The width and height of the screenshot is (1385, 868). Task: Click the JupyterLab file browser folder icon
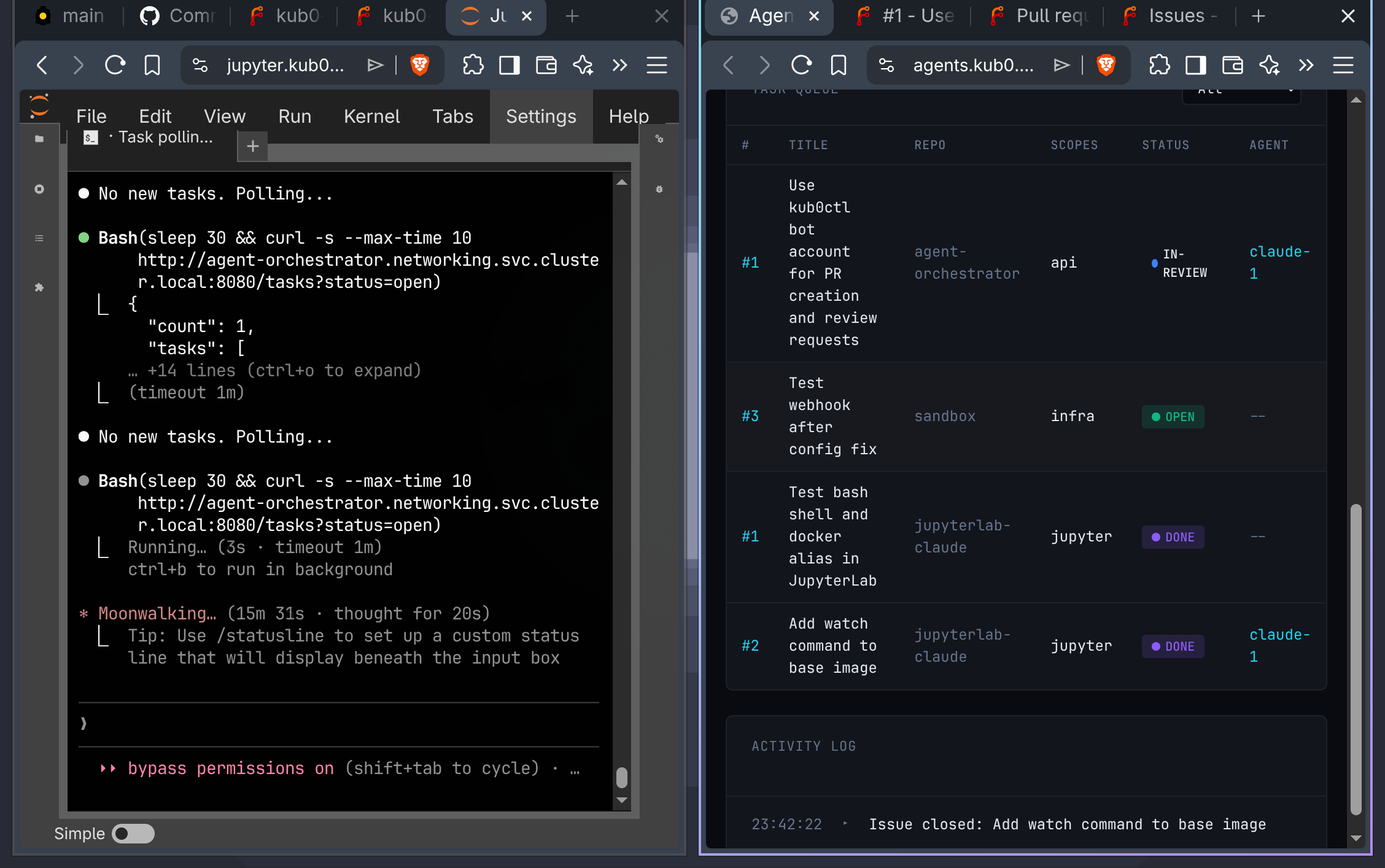[x=39, y=139]
